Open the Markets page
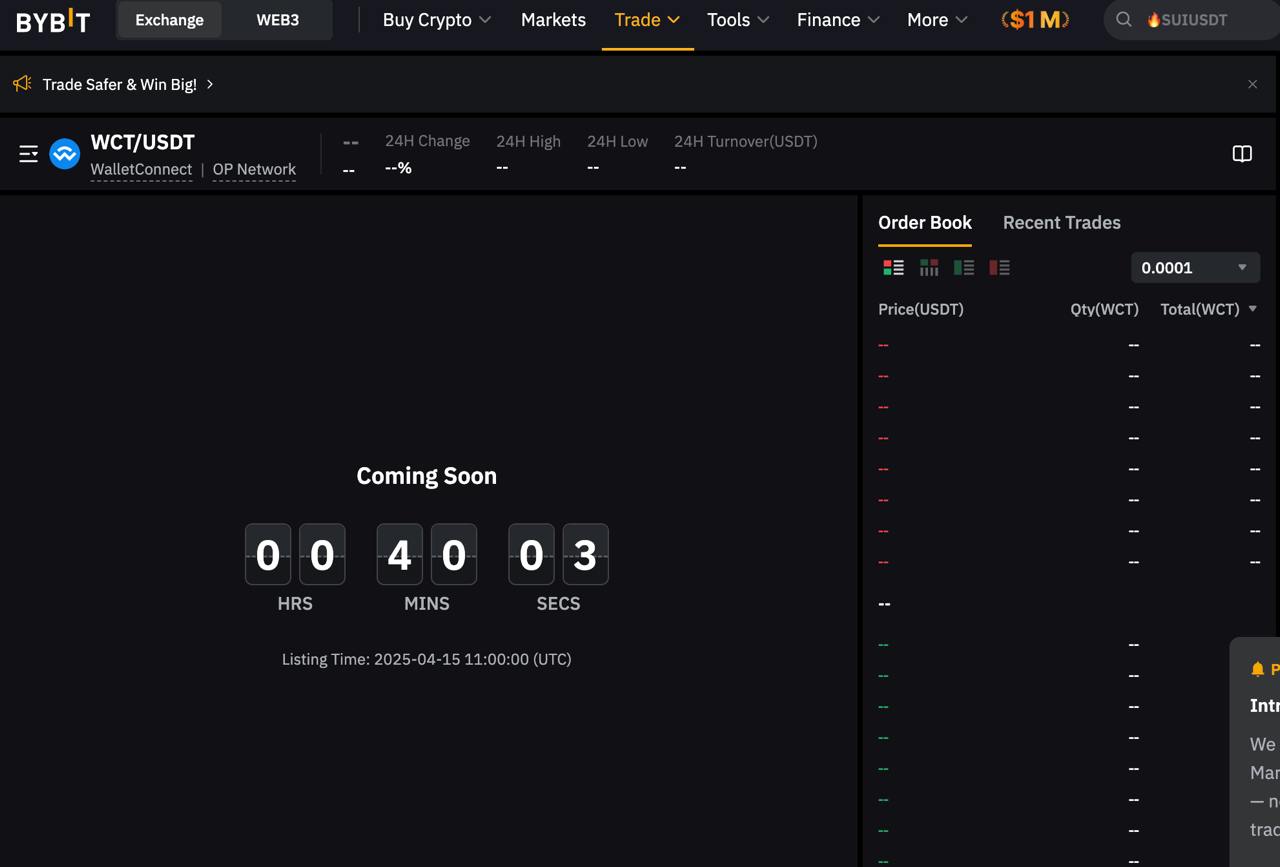This screenshot has height=867, width=1280. tap(553, 20)
